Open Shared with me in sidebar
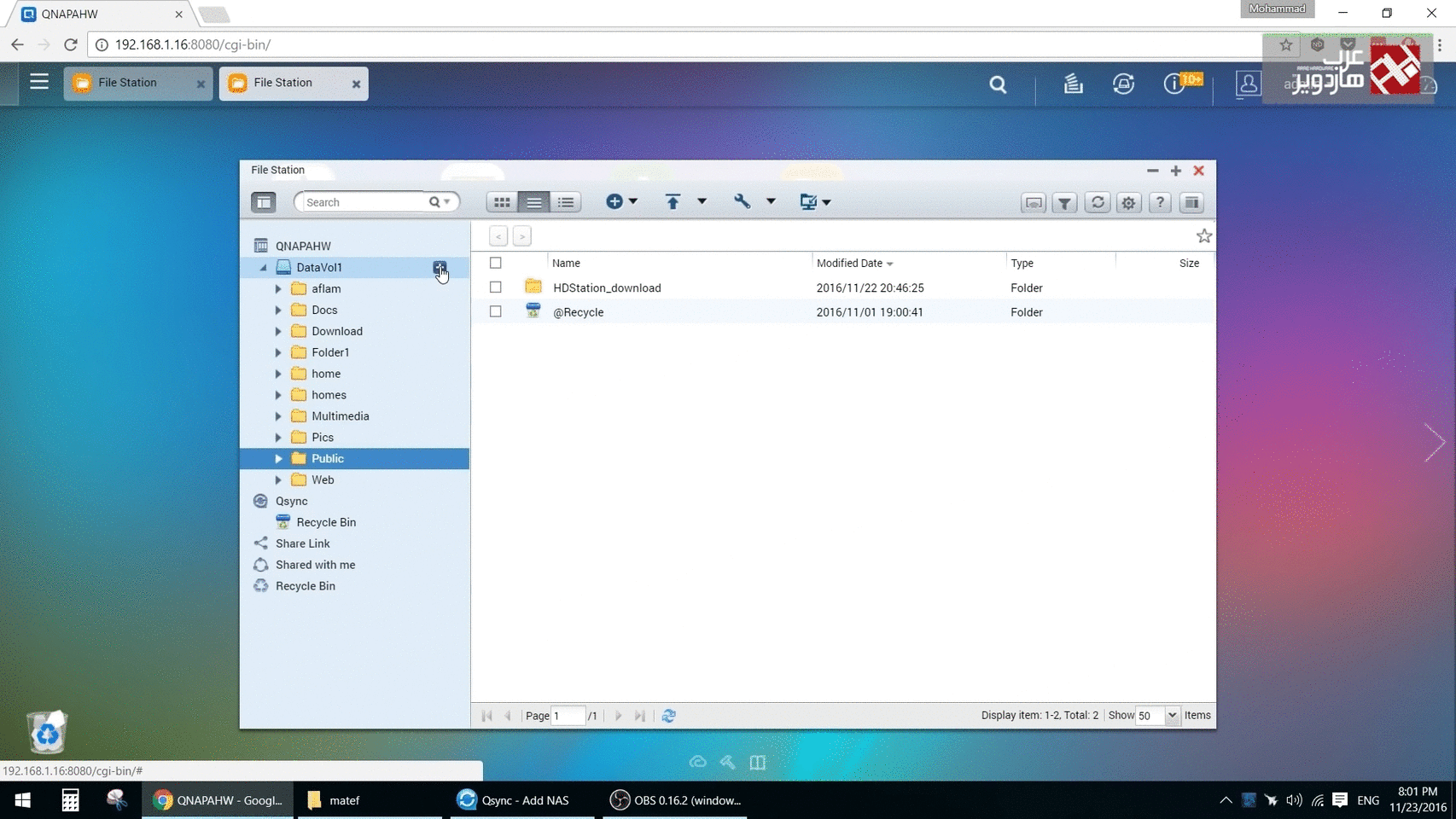Screen dimensions: 1456x819 click(316, 565)
